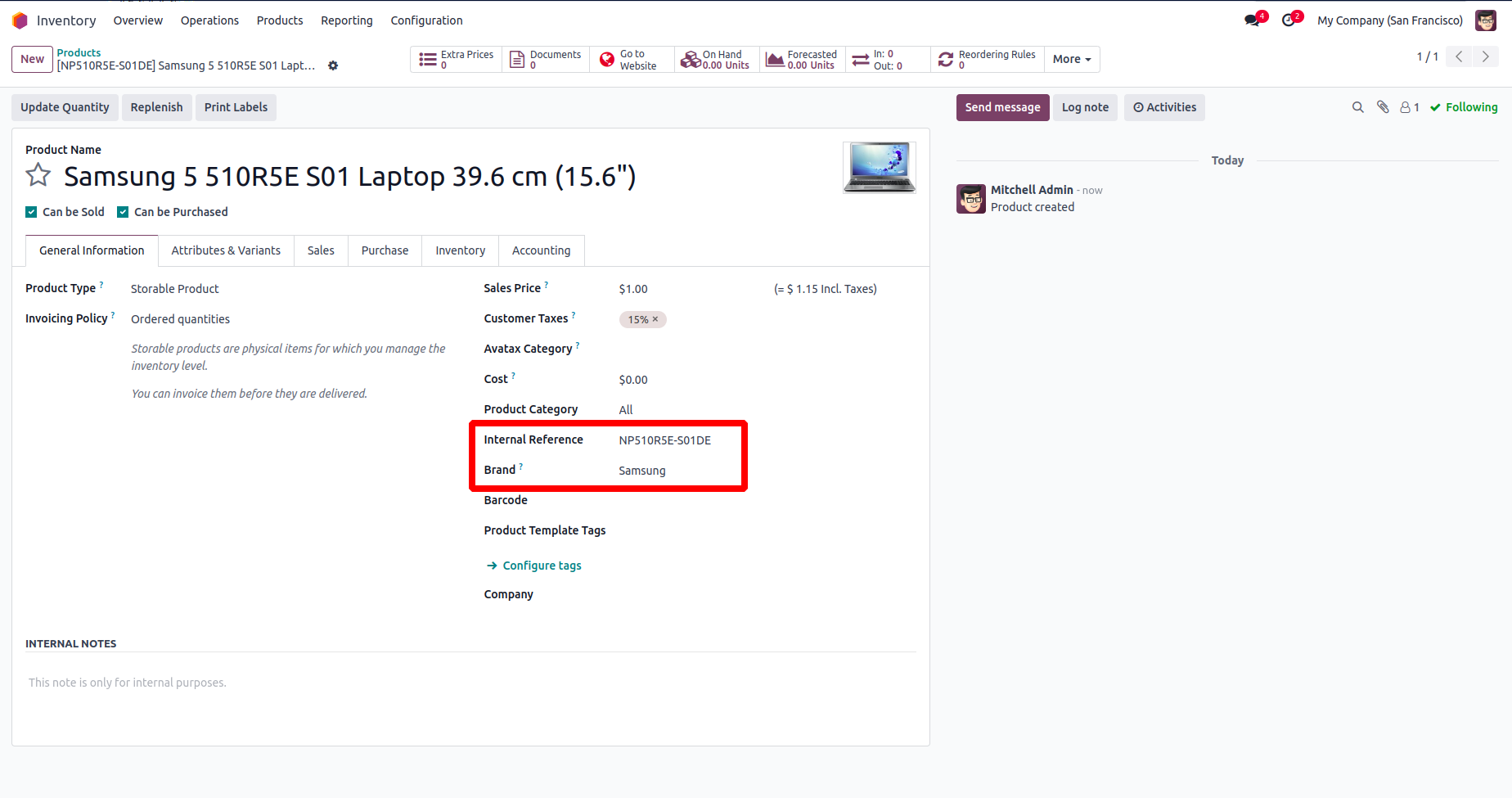Screen dimensions: 1512x798
Task: Go to next record arrow
Action: click(x=1486, y=57)
